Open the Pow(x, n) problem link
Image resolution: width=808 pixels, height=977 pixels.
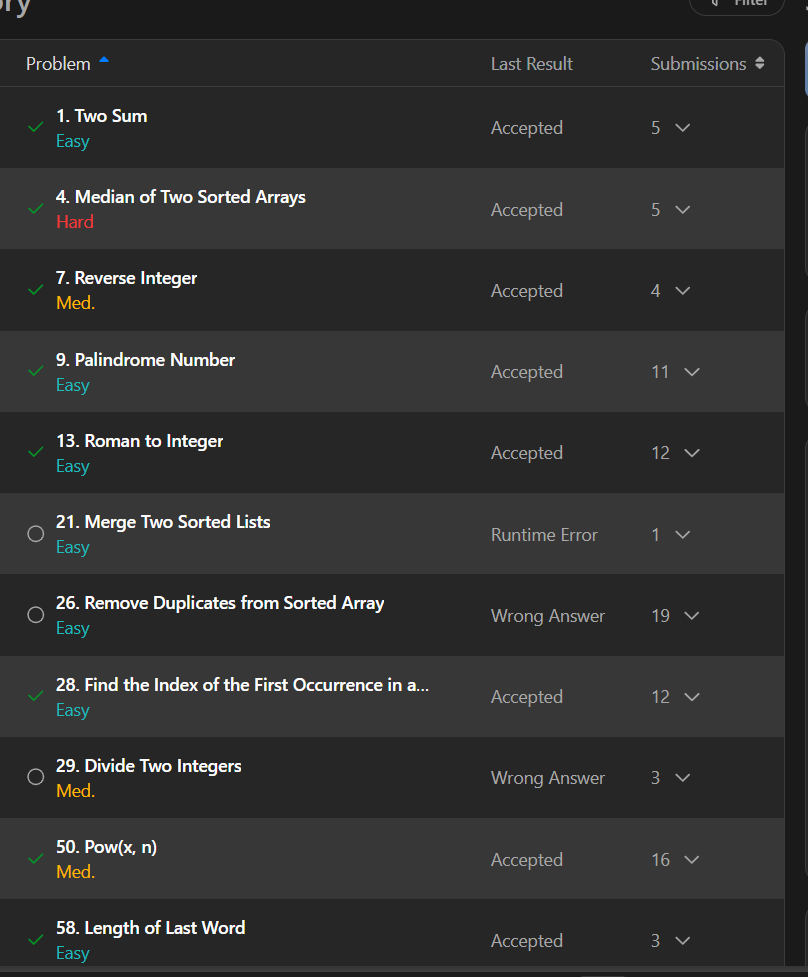pyautogui.click(x=107, y=847)
